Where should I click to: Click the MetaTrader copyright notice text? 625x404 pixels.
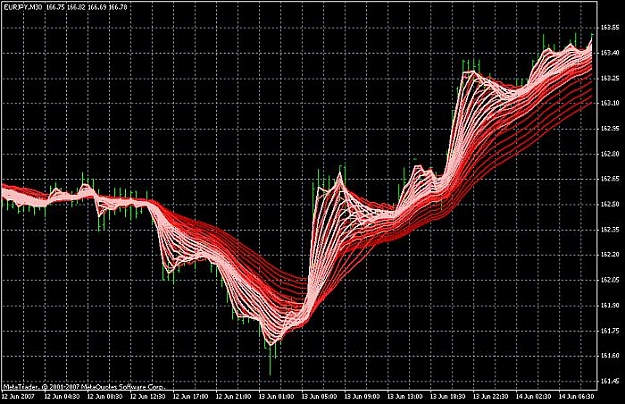(x=83, y=386)
